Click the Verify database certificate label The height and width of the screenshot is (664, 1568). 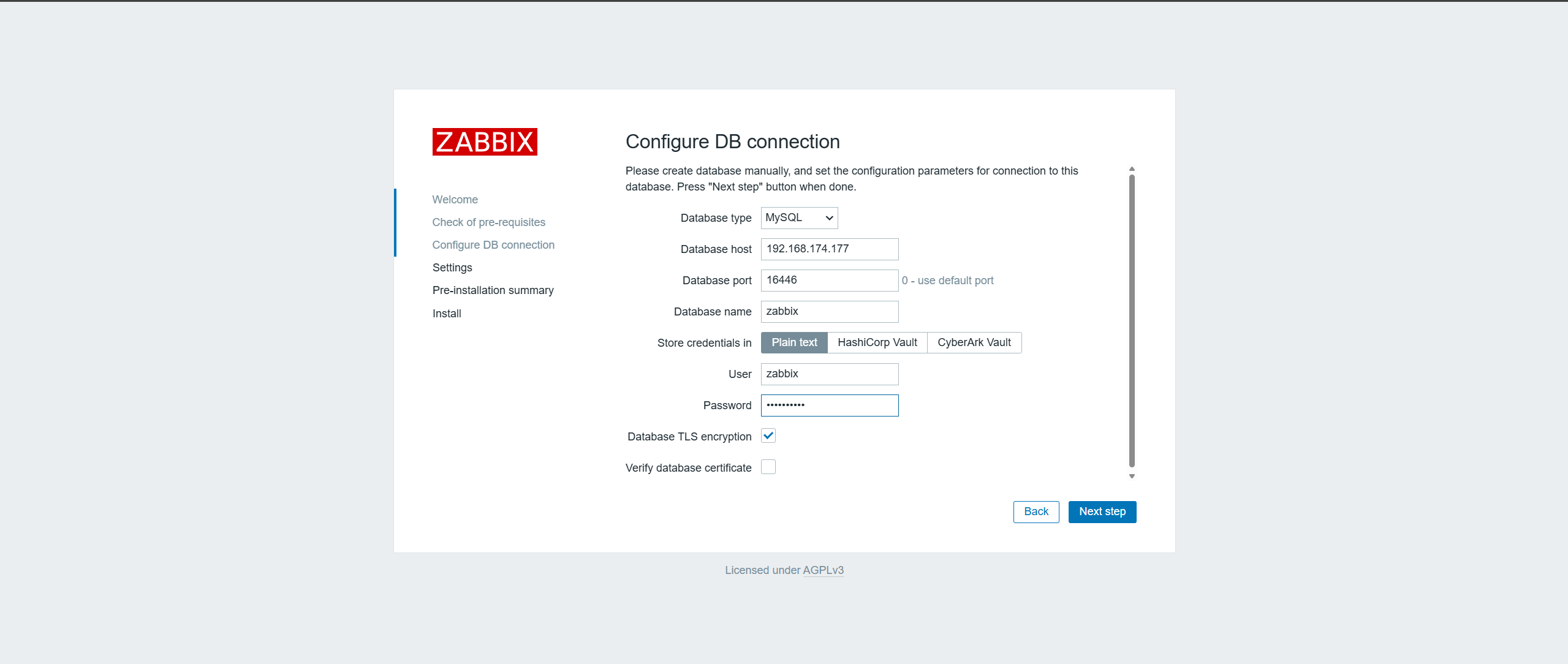[x=688, y=468]
